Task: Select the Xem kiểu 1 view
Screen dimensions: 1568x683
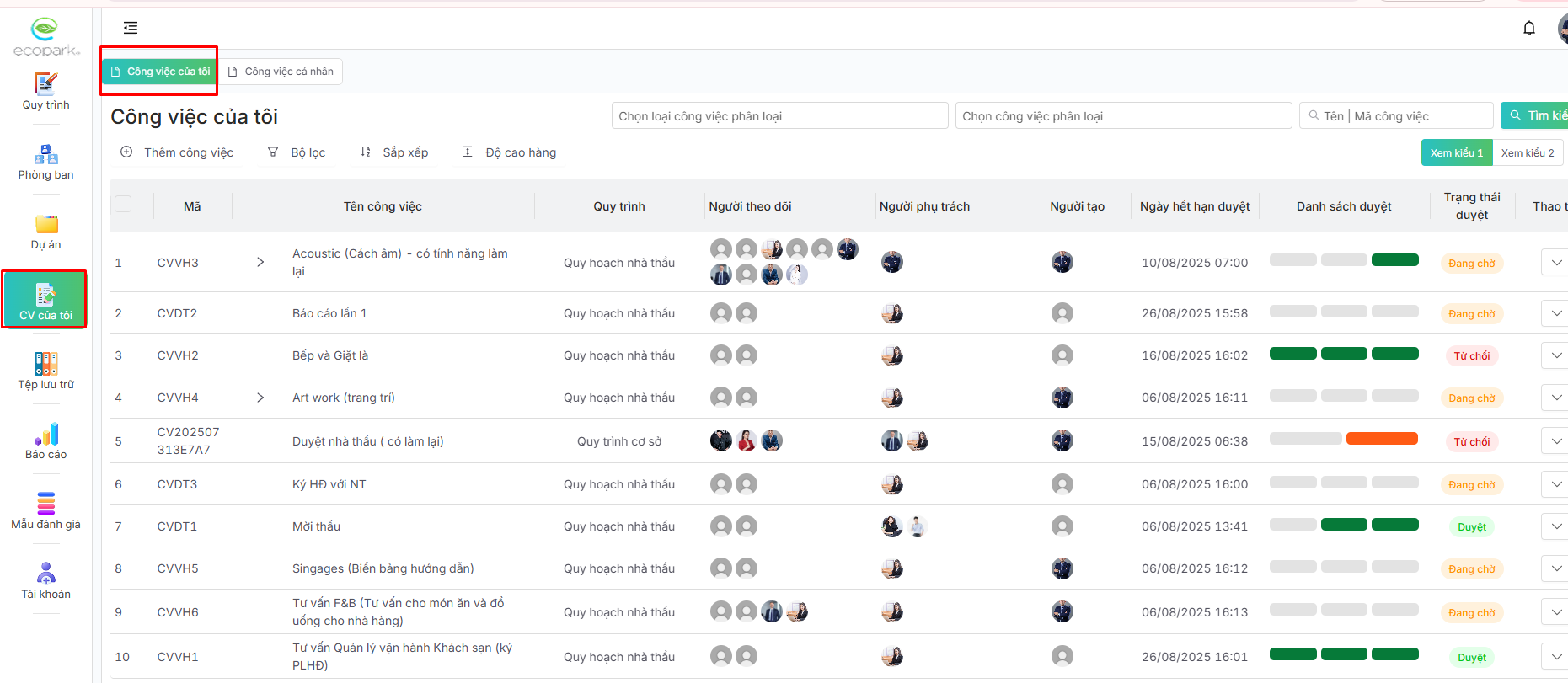Action: (1456, 153)
